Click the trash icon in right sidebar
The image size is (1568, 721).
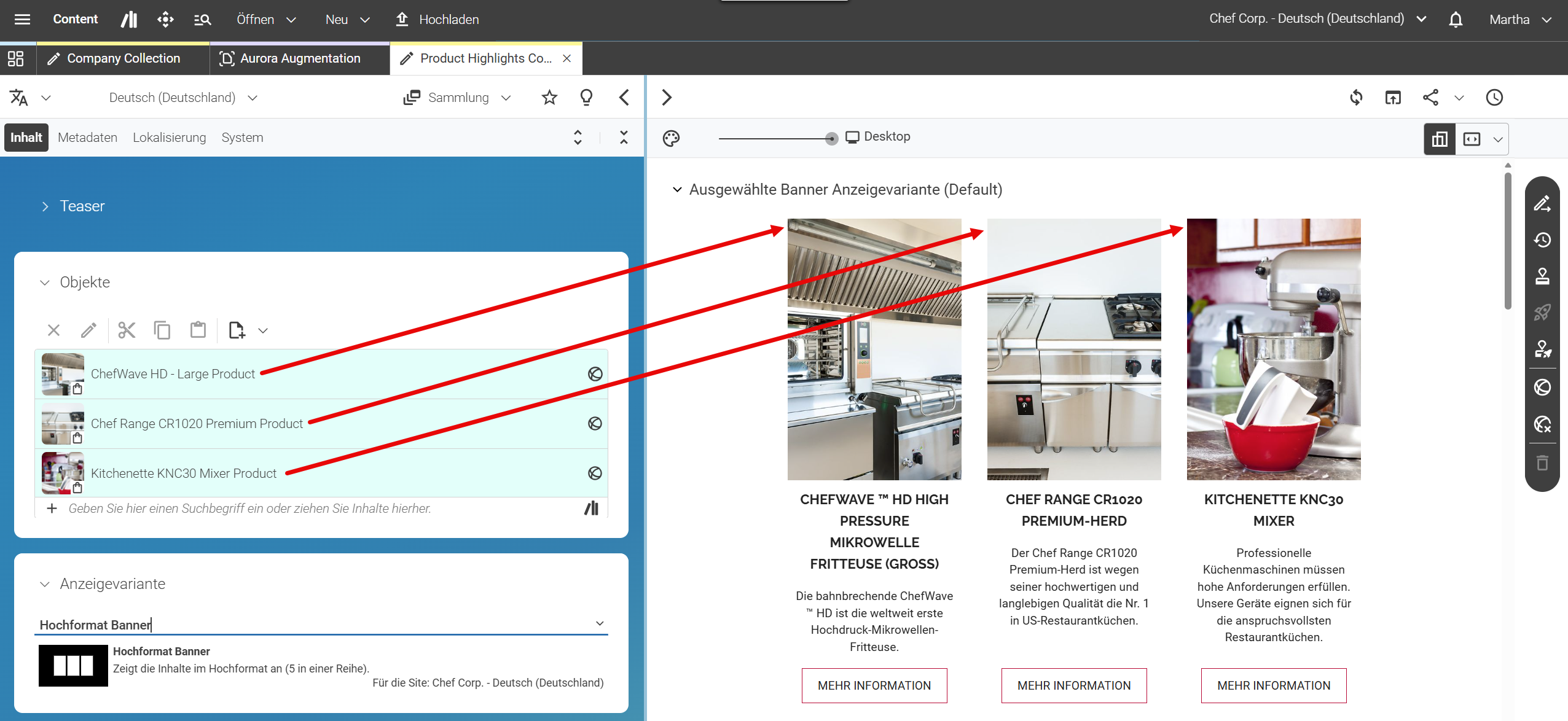[1542, 462]
